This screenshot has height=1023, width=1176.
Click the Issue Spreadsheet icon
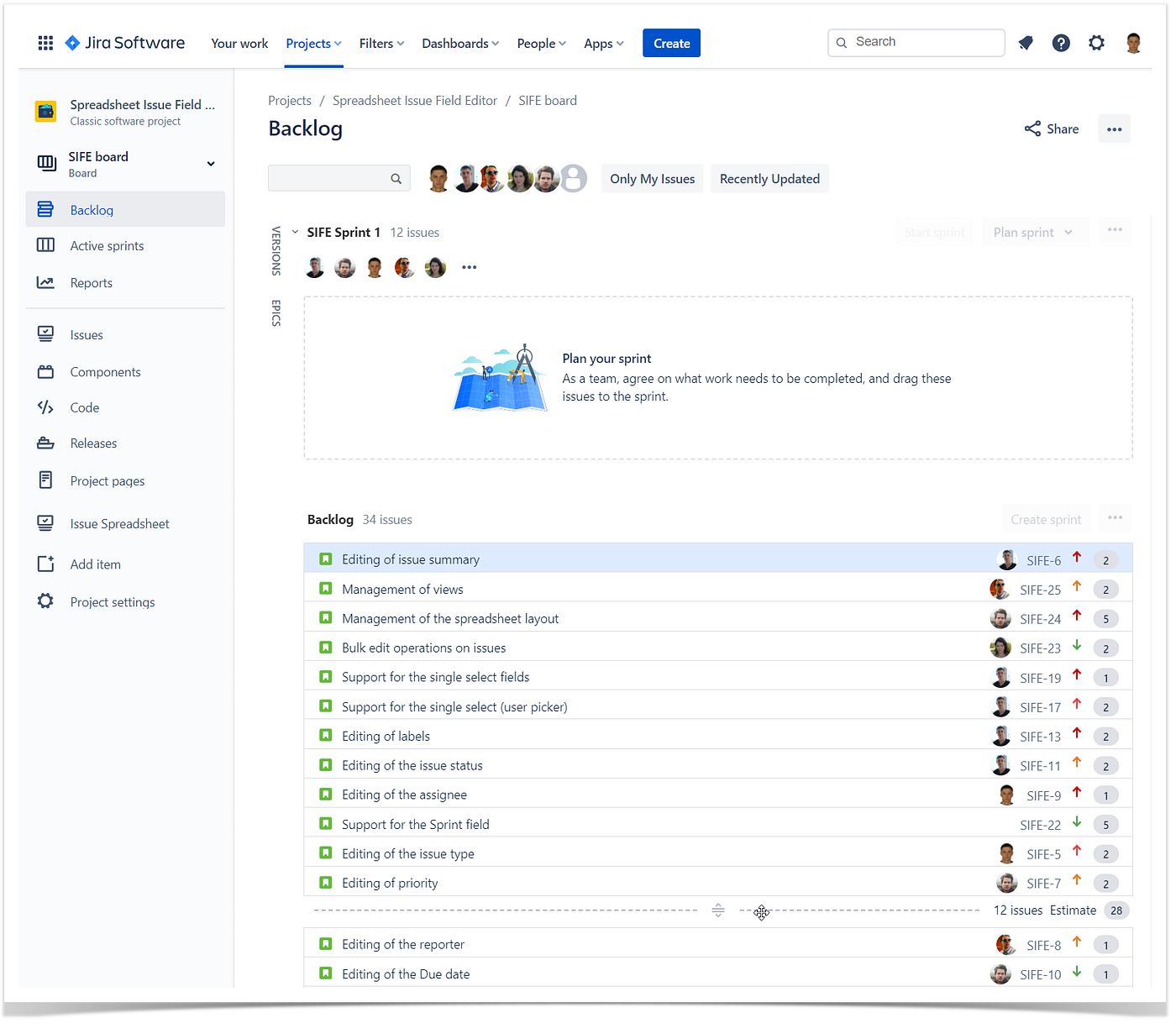click(45, 523)
